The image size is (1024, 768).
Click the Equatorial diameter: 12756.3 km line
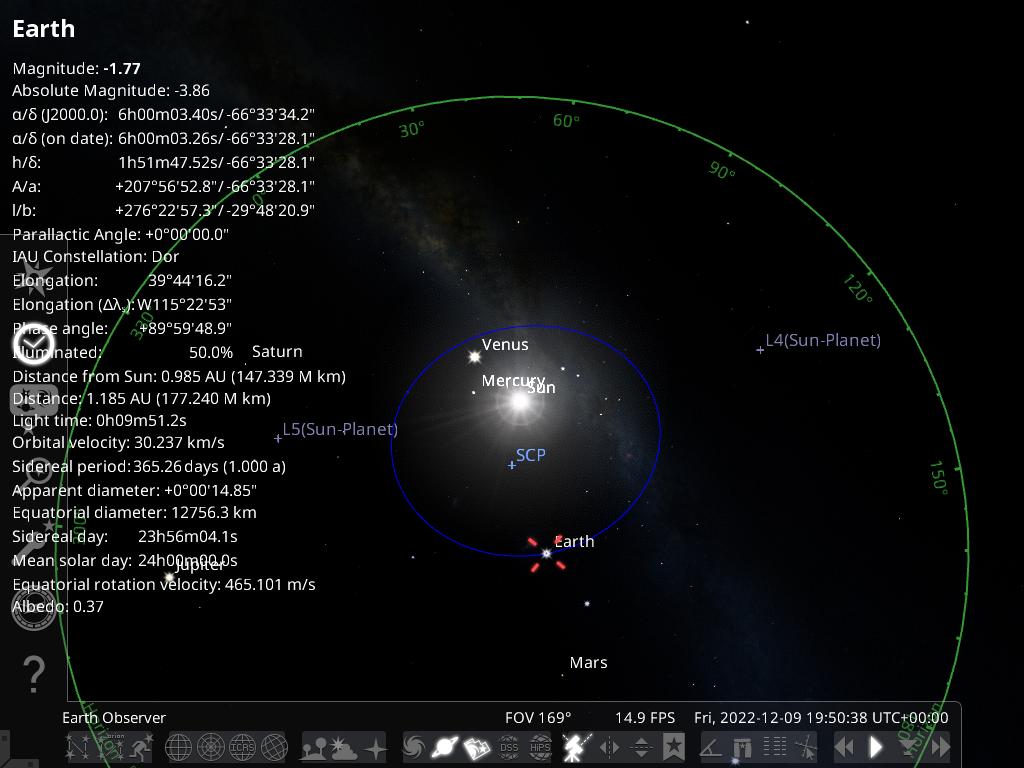pos(135,513)
